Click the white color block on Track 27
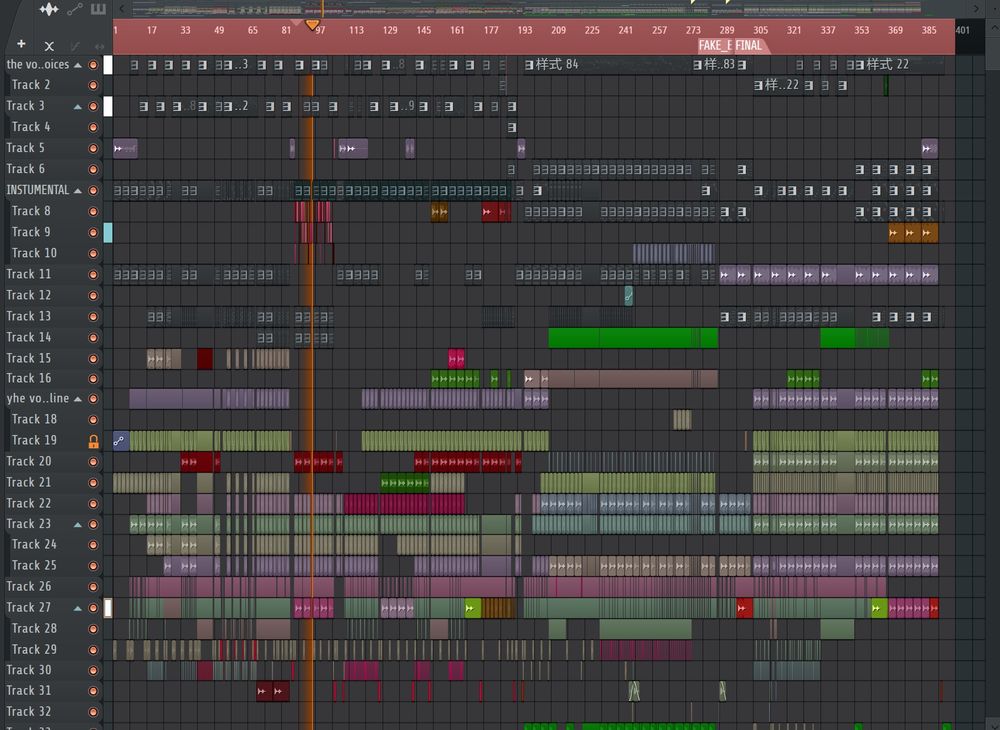The image size is (1000, 730). (x=108, y=608)
